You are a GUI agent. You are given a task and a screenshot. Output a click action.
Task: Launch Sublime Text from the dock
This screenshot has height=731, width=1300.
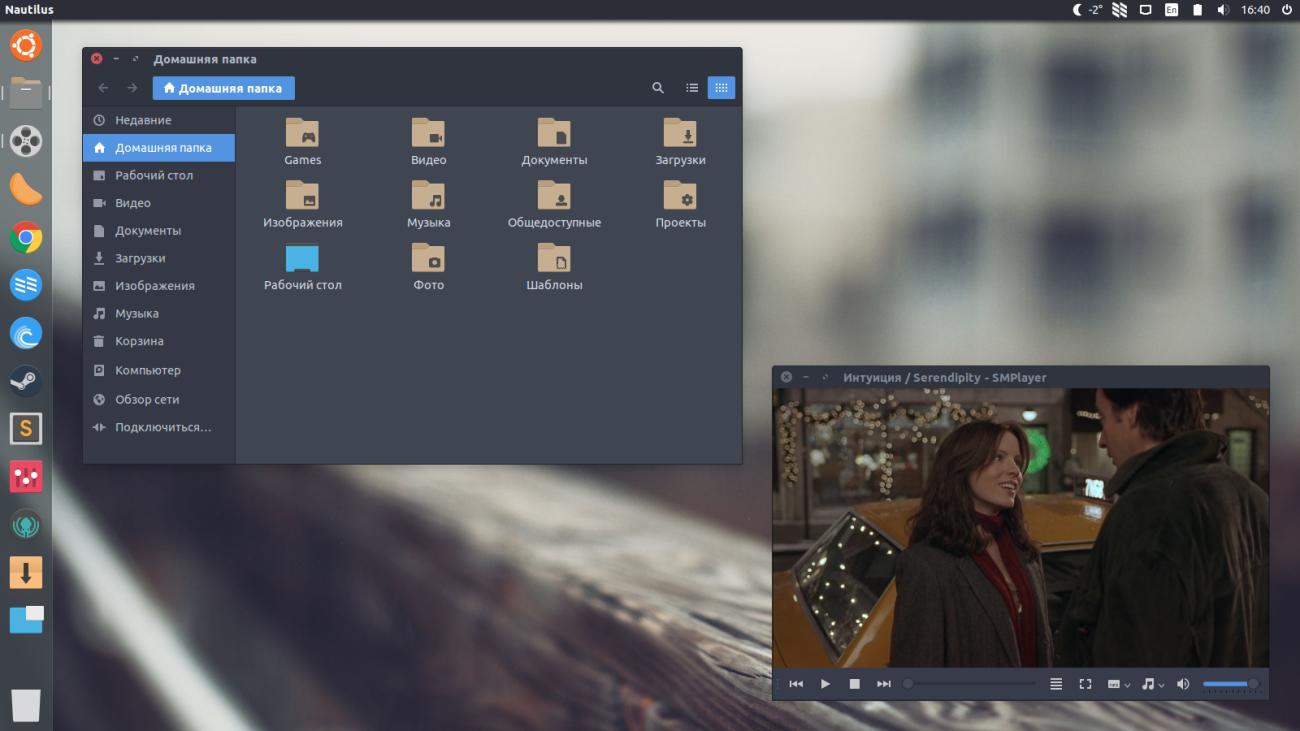pos(26,429)
